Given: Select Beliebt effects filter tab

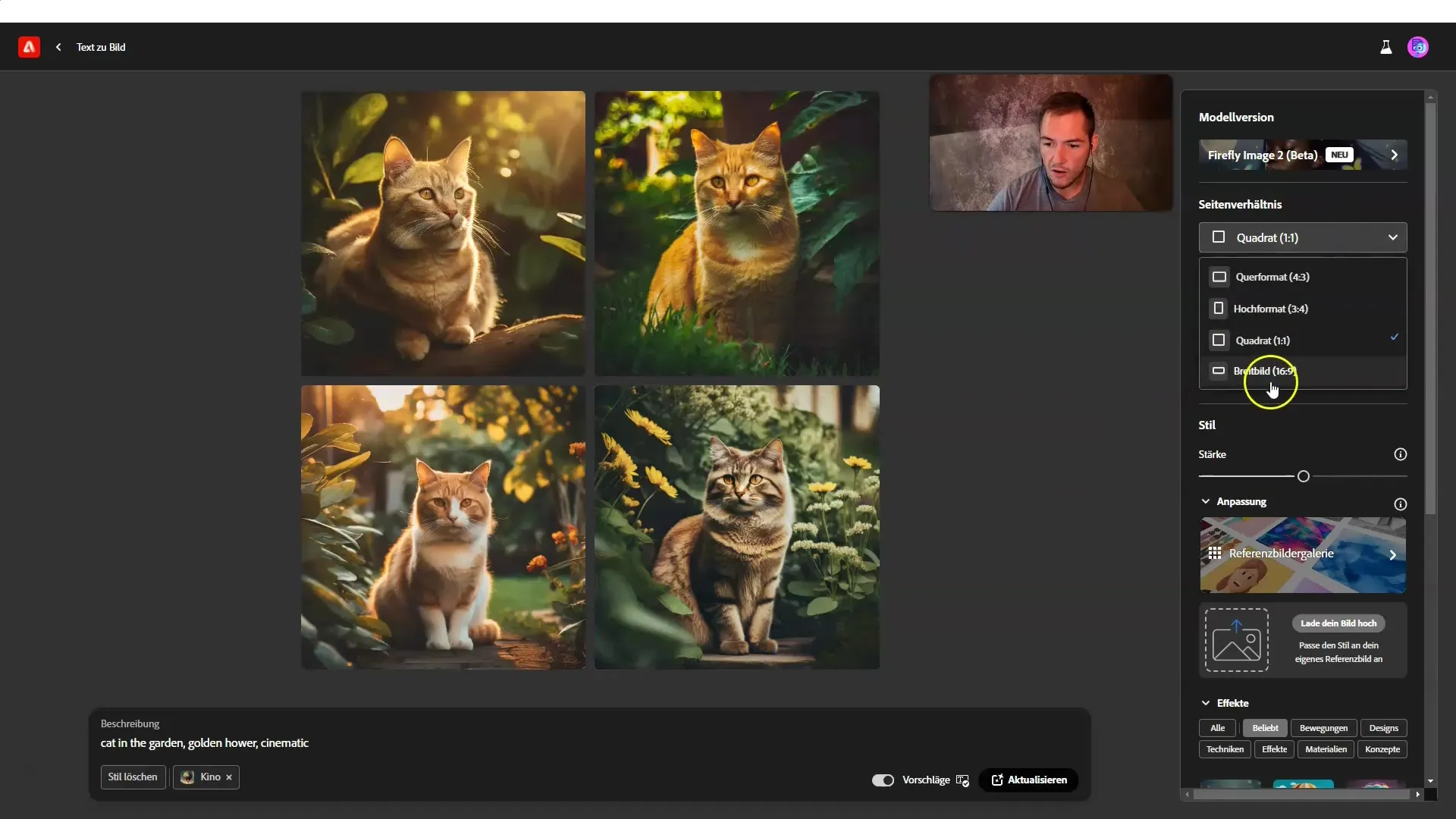Looking at the screenshot, I should (1265, 727).
